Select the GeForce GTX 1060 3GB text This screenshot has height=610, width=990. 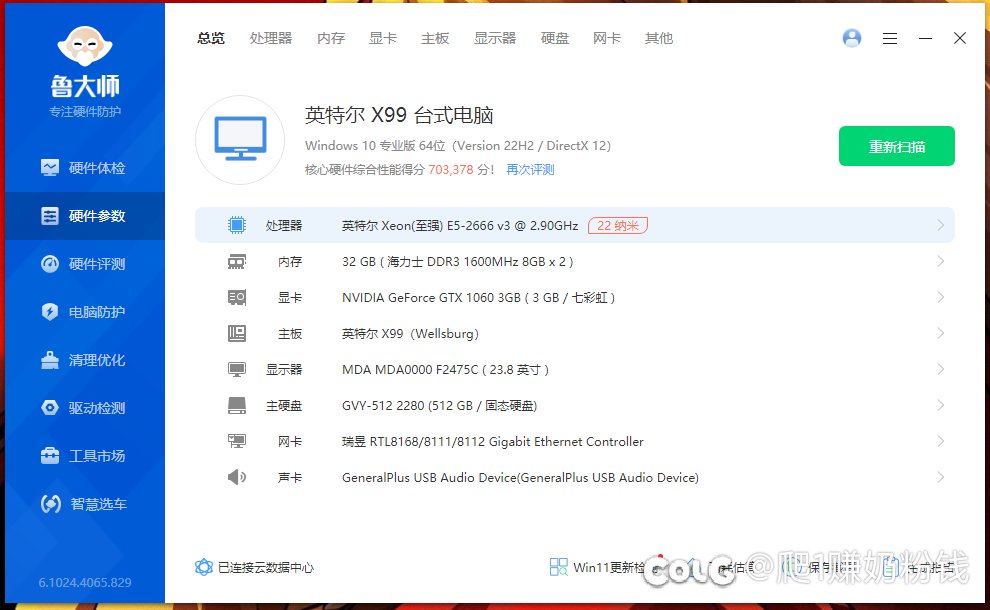pos(478,297)
